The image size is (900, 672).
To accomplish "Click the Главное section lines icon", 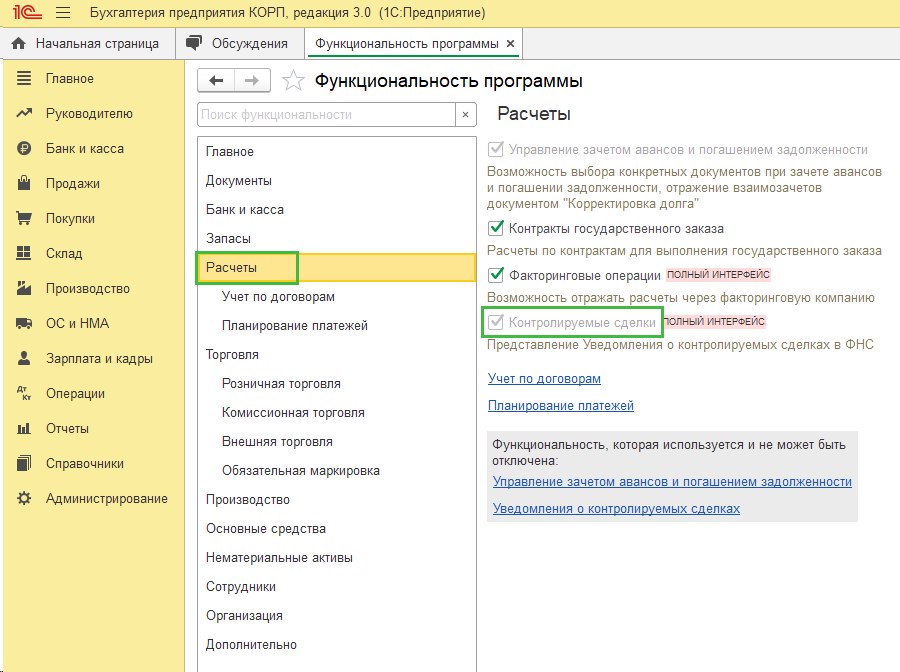I will pyautogui.click(x=24, y=78).
